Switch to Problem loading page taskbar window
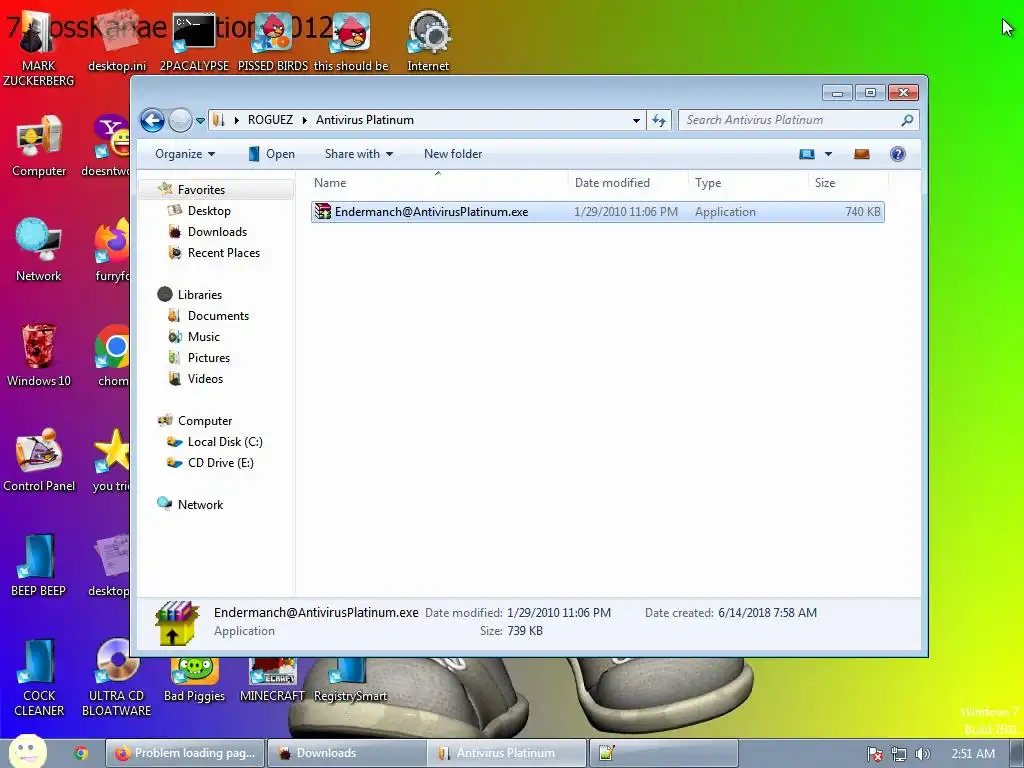 pyautogui.click(x=185, y=753)
